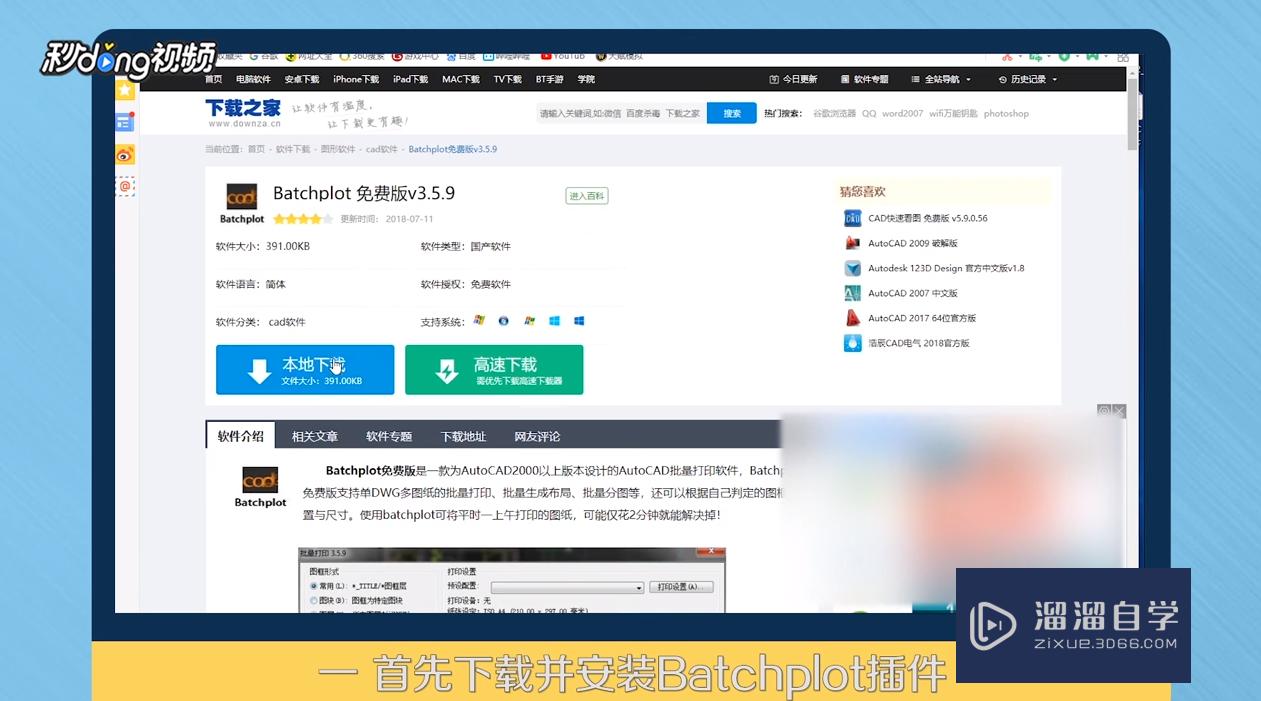
Task: Expand the 历史记录 dropdown
Action: click(x=1027, y=79)
